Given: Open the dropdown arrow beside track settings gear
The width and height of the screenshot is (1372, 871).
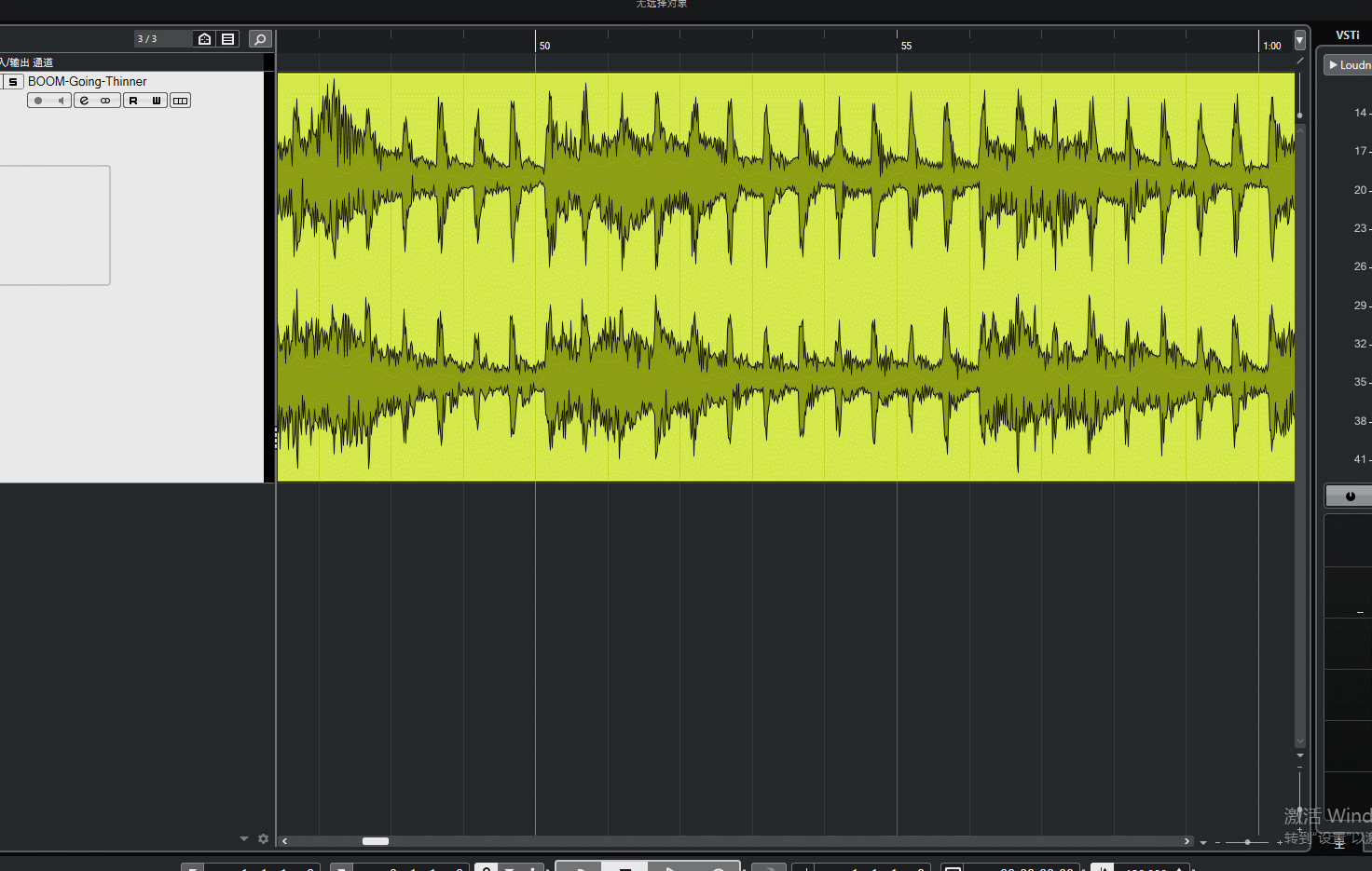Looking at the screenshot, I should (244, 839).
